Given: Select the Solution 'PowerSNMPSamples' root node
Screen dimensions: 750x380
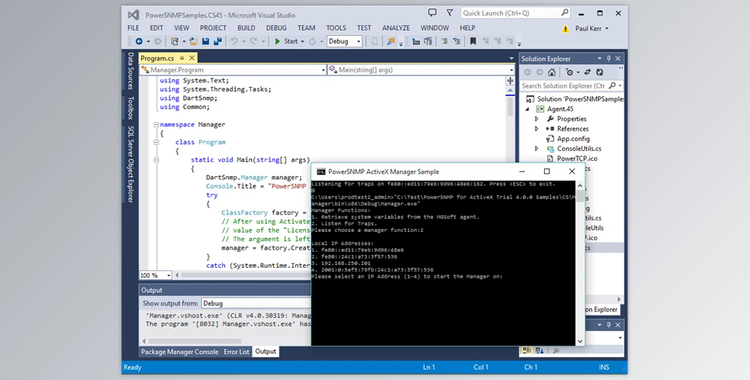Looking at the screenshot, I should [x=576, y=99].
